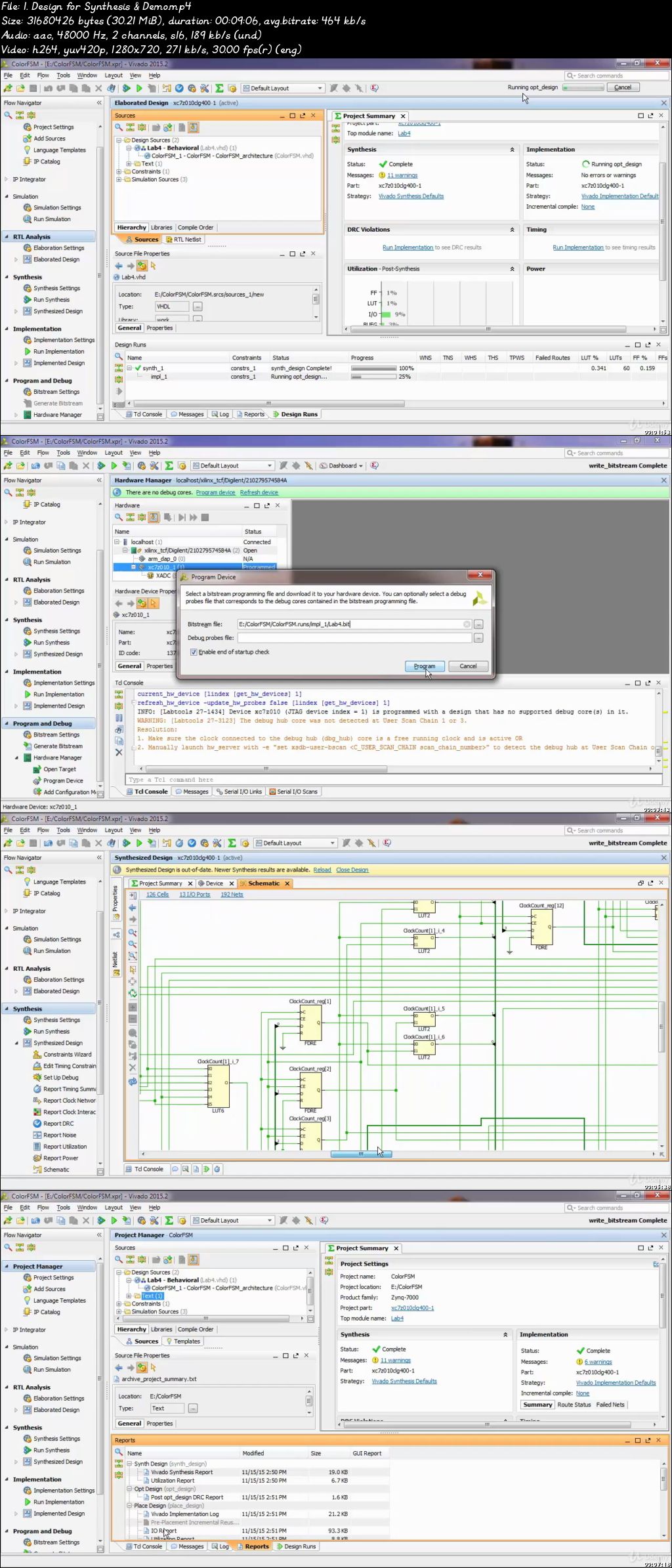Click pause icon beside Tcl Console output
672x1568 pixels.
(119, 717)
